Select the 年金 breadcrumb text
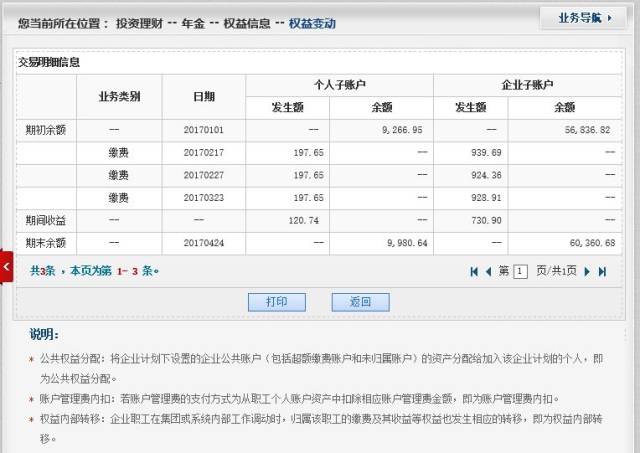Viewport: 640px width, 453px height. tap(193, 24)
